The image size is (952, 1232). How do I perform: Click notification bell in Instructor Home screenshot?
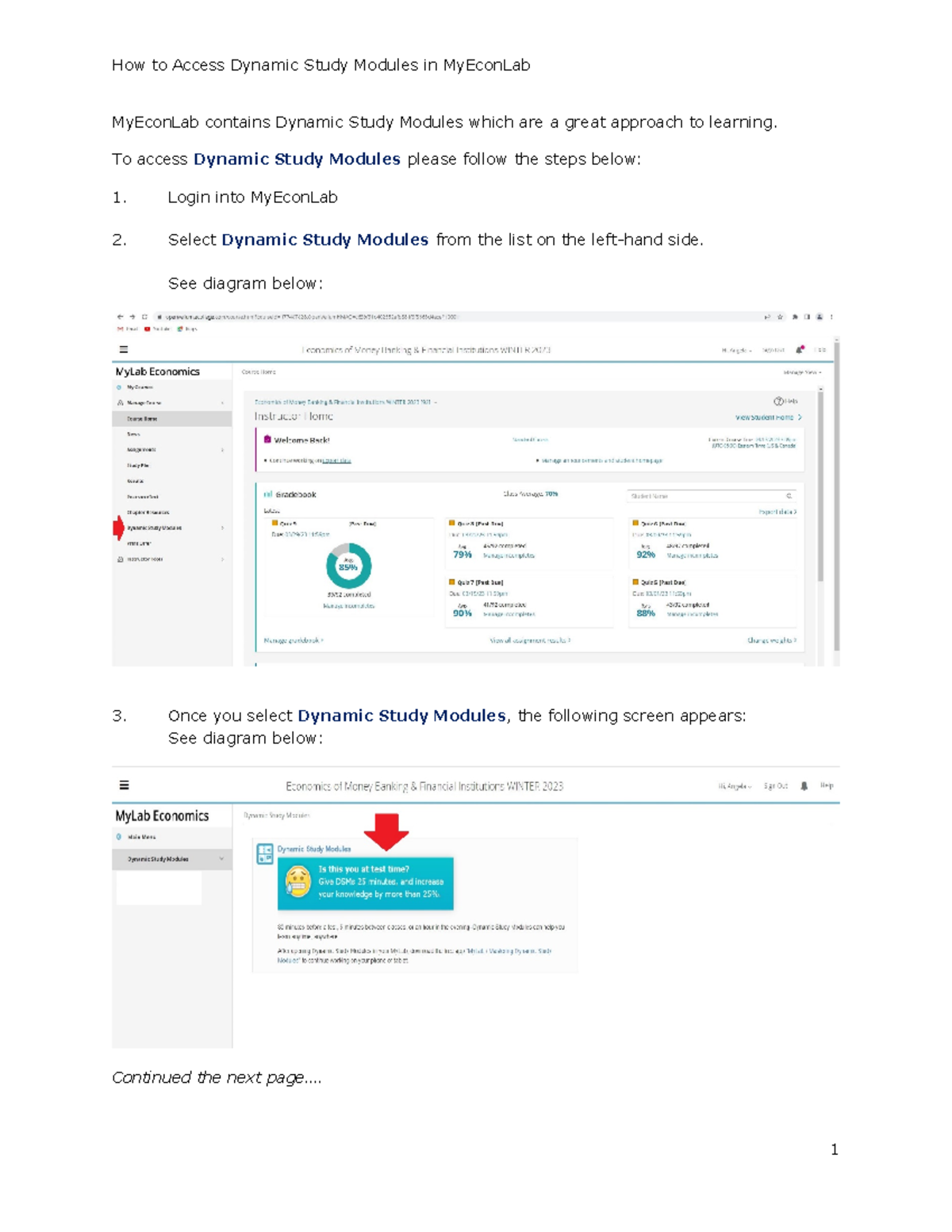click(800, 349)
